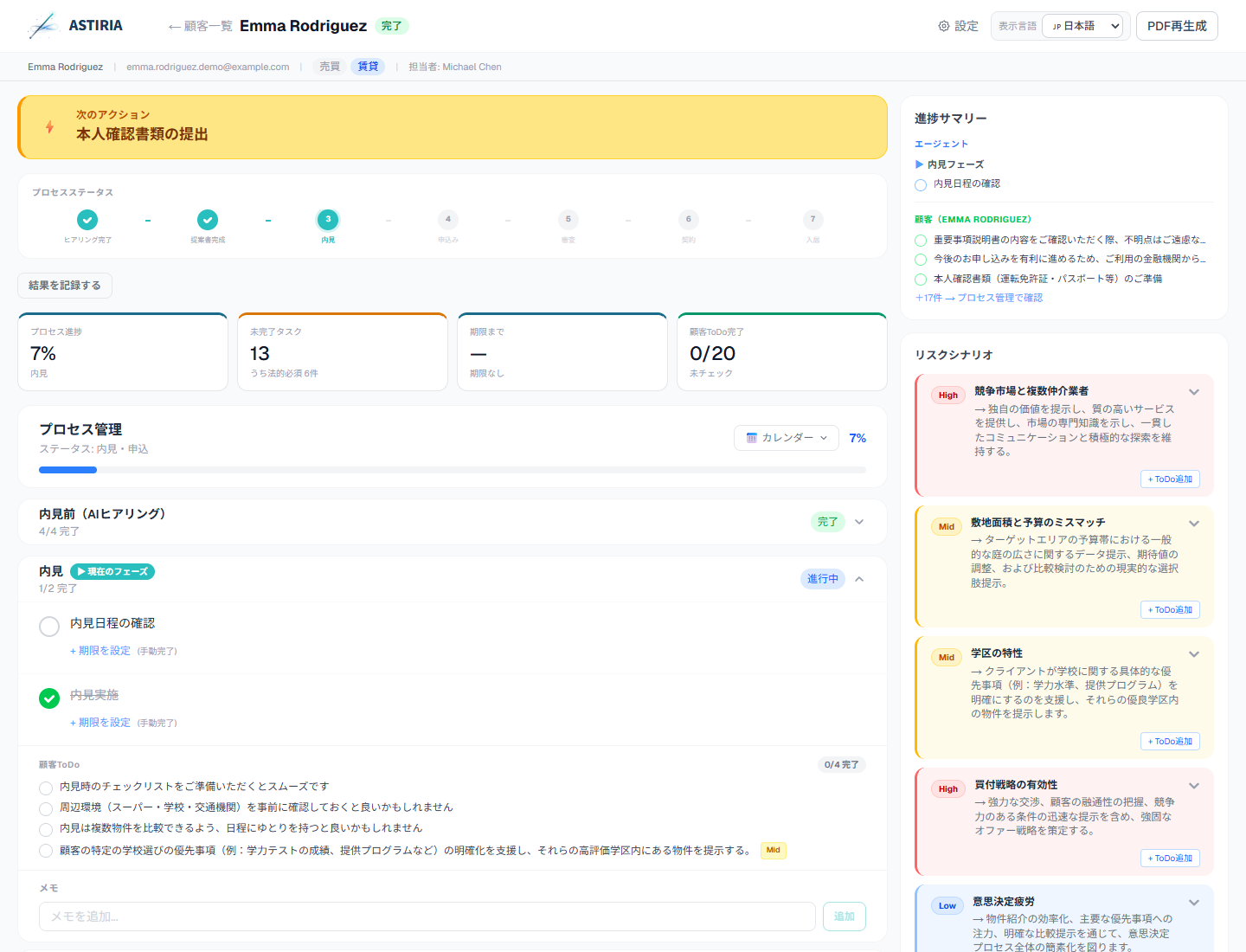Click the 結果を記録する button

(65, 285)
